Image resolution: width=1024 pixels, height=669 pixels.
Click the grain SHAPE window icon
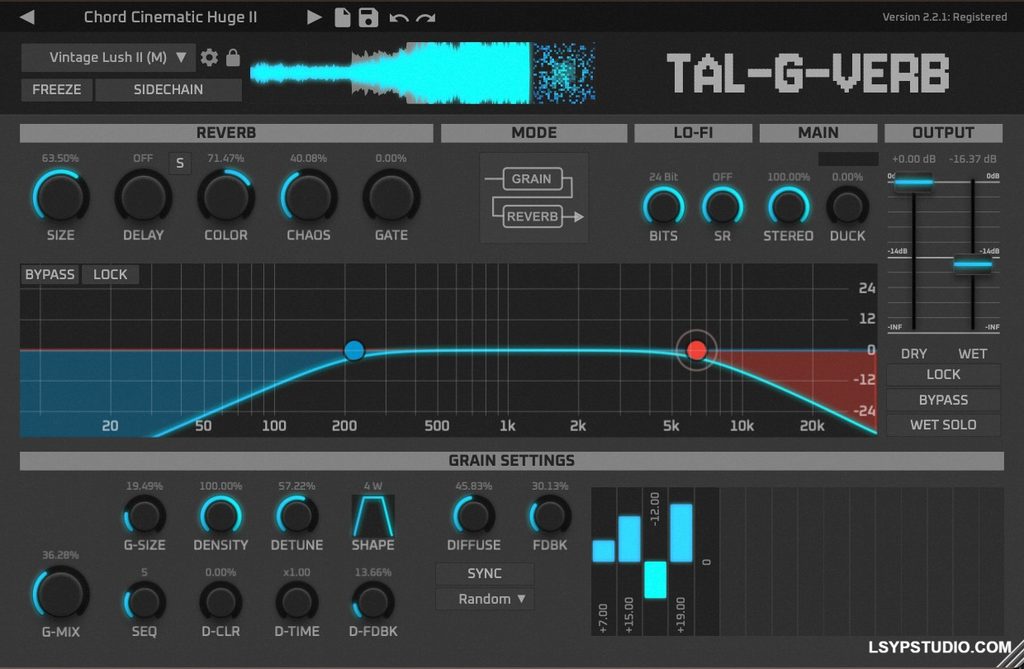(x=373, y=515)
